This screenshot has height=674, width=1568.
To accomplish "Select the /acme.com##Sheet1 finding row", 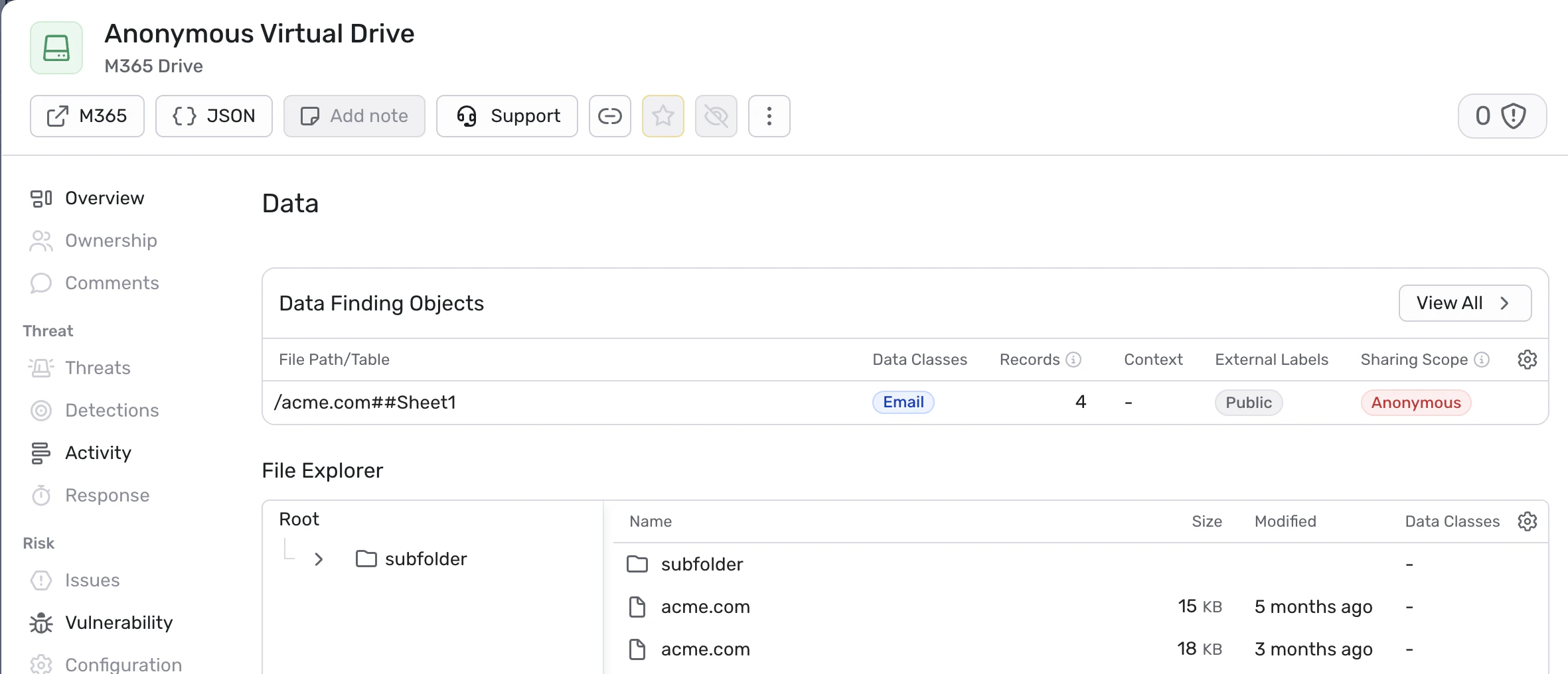I will 365,403.
